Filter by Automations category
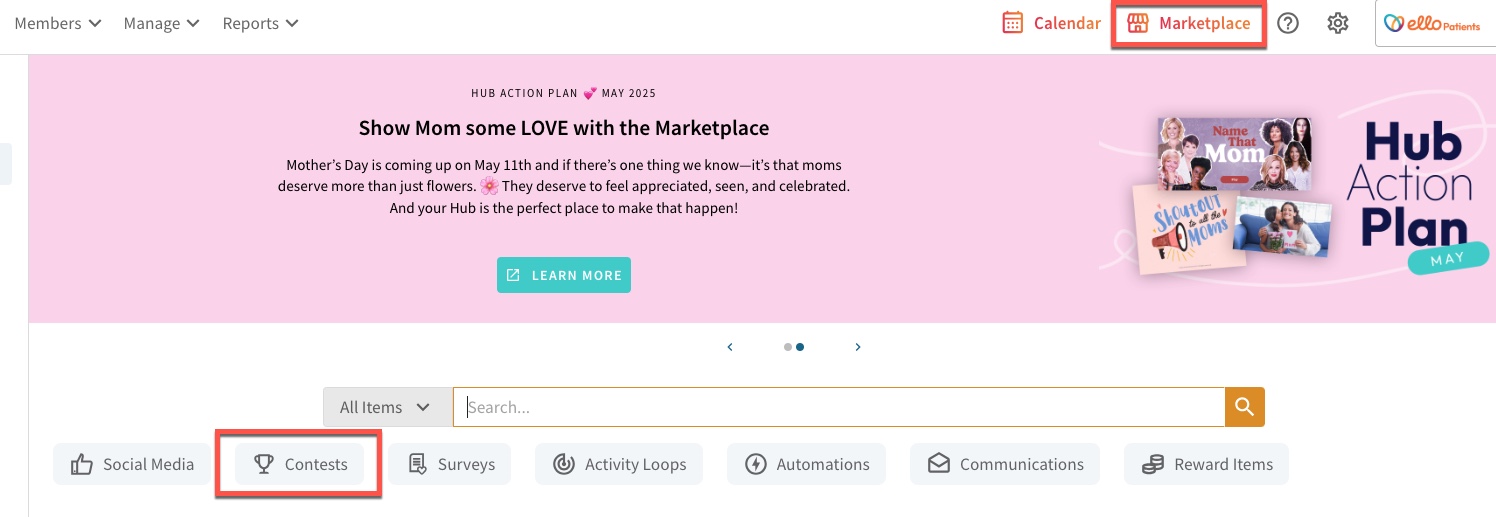The width and height of the screenshot is (1496, 517). [806, 464]
